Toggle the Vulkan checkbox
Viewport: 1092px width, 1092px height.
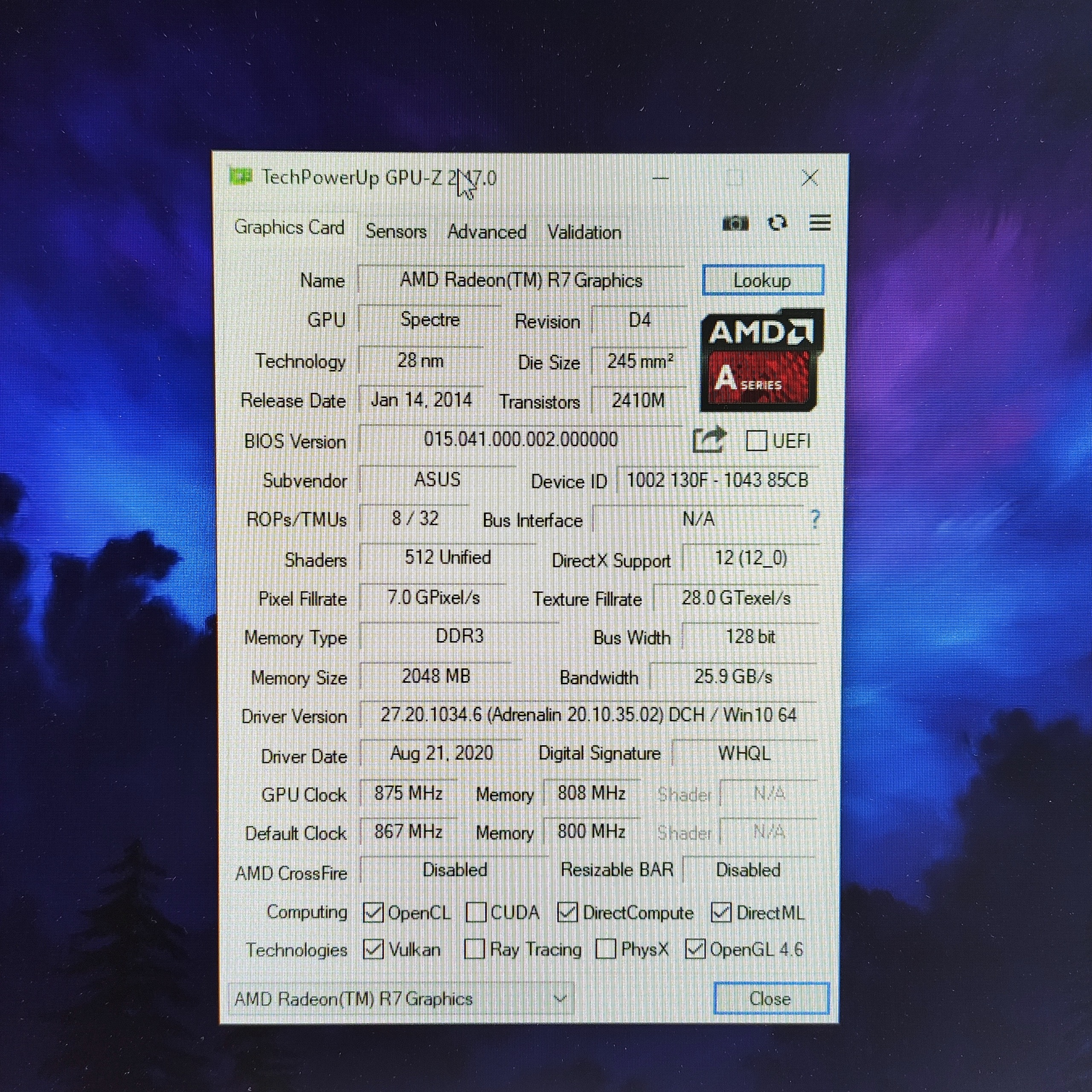(x=373, y=949)
